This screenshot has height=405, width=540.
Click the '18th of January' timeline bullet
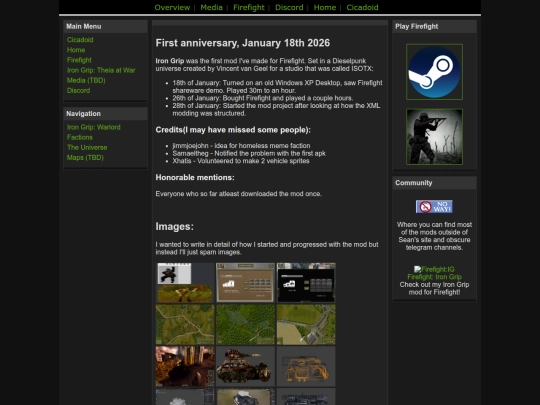coord(277,87)
